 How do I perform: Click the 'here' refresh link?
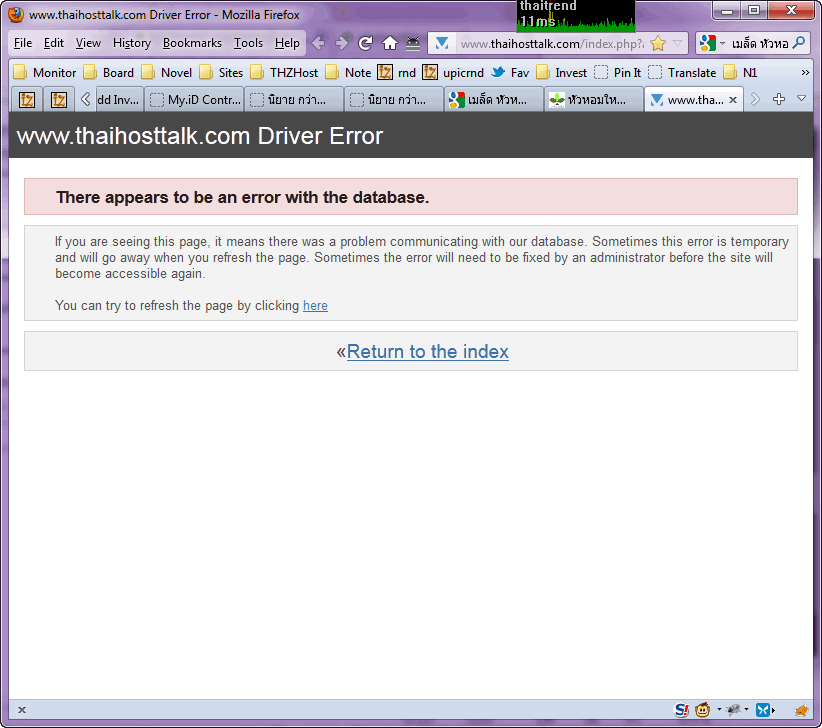[315, 306]
